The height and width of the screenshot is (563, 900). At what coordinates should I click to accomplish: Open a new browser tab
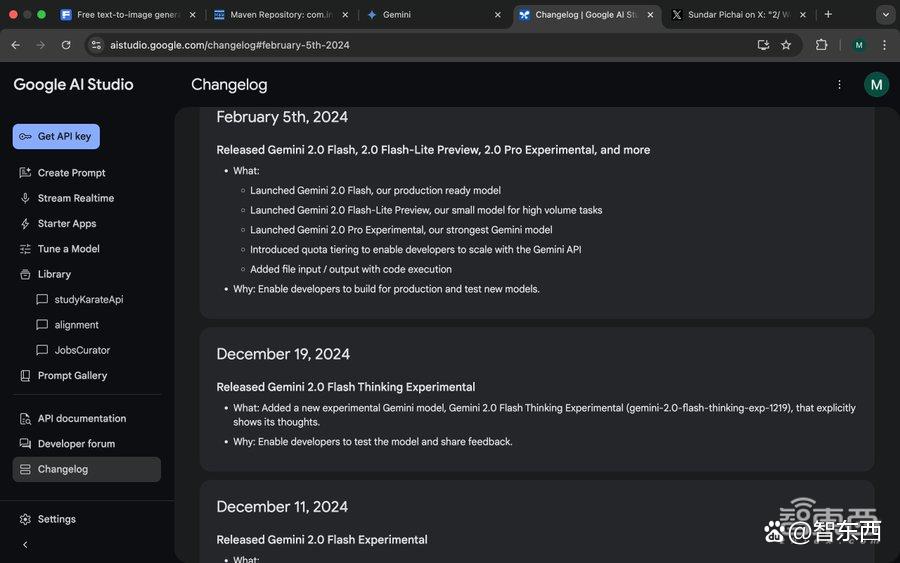[x=828, y=14]
